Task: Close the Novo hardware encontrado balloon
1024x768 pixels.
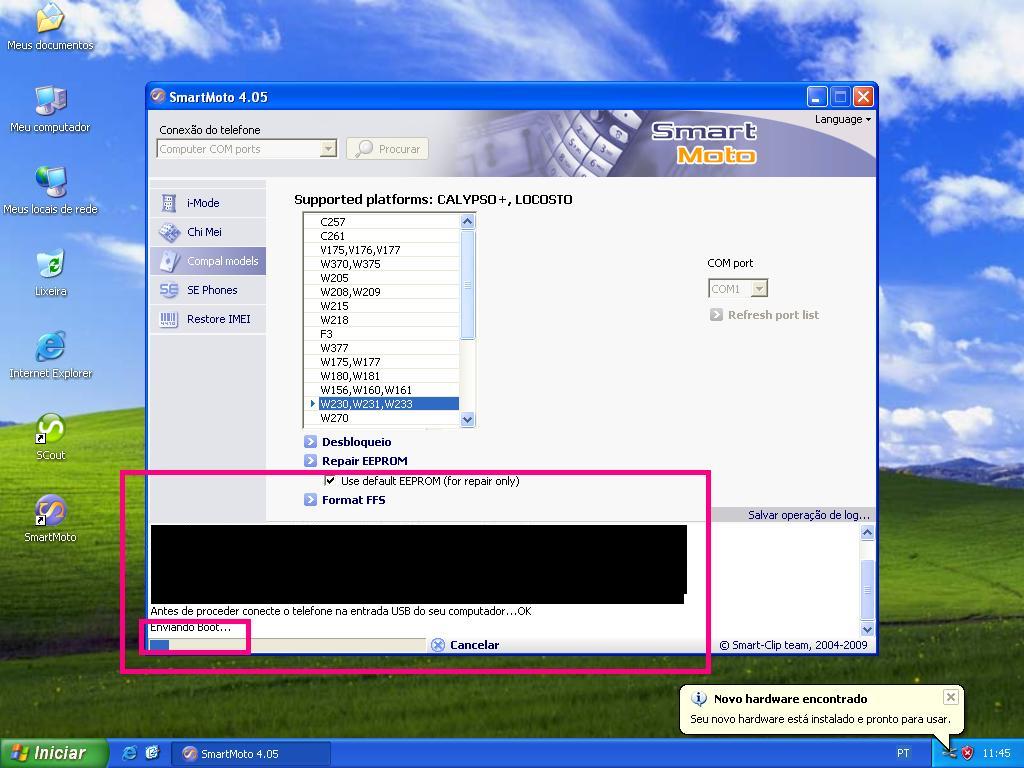Action: (951, 697)
